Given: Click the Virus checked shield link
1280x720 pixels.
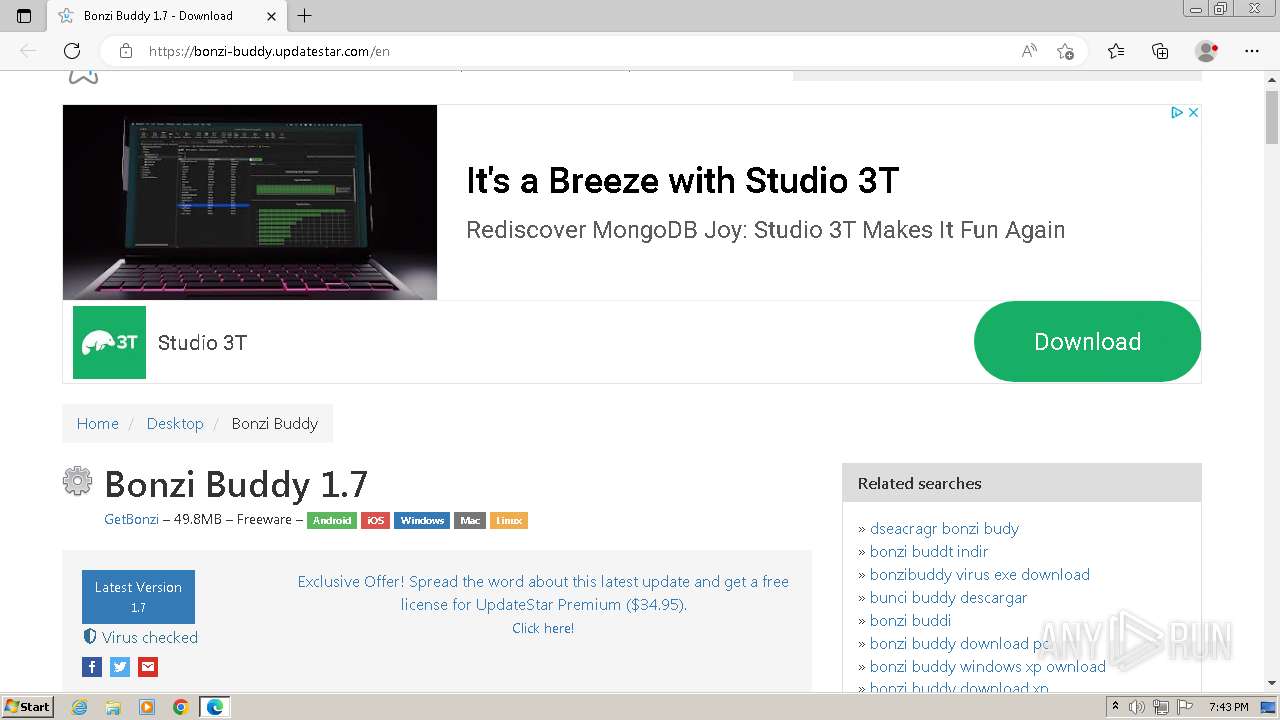Looking at the screenshot, I should (140, 637).
